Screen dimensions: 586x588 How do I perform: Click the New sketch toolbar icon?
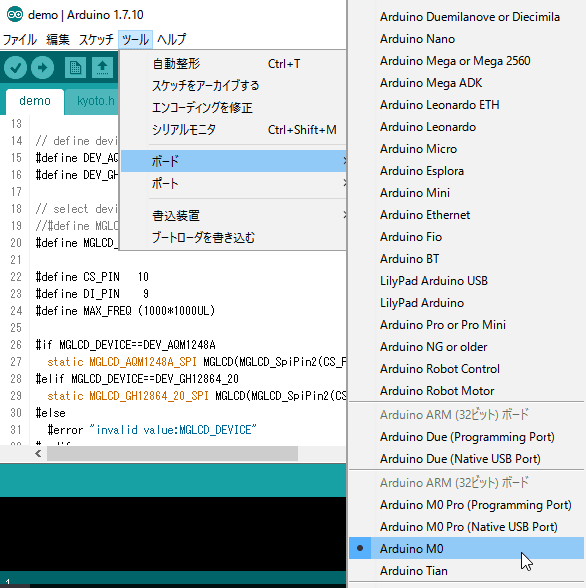tap(75, 68)
